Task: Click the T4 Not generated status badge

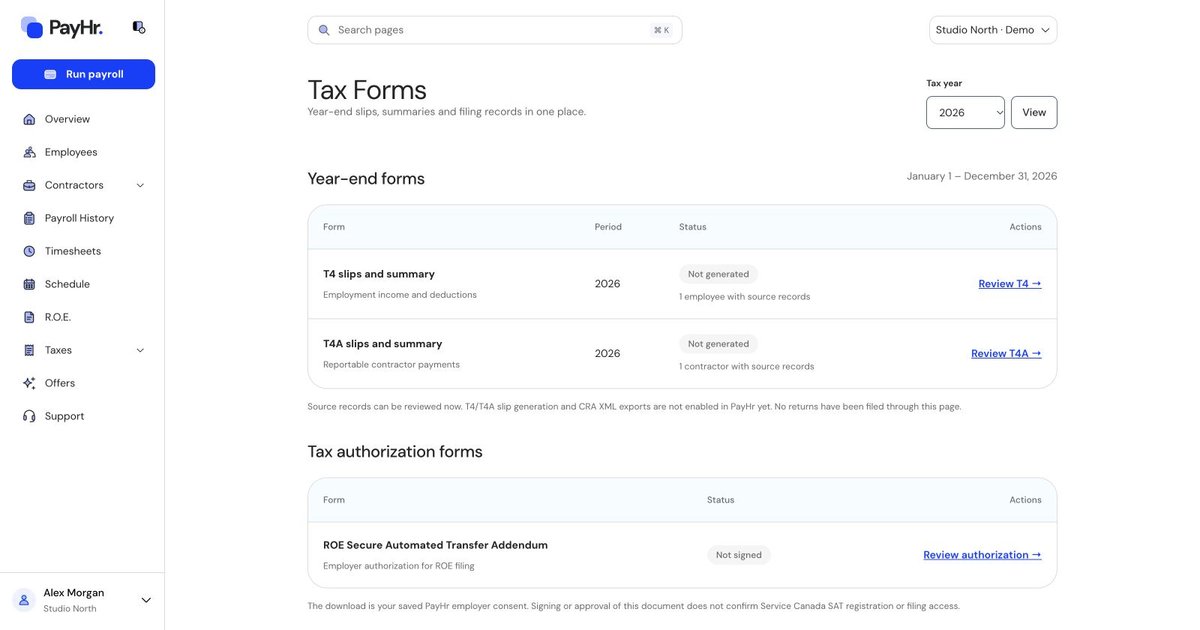Action: (718, 274)
